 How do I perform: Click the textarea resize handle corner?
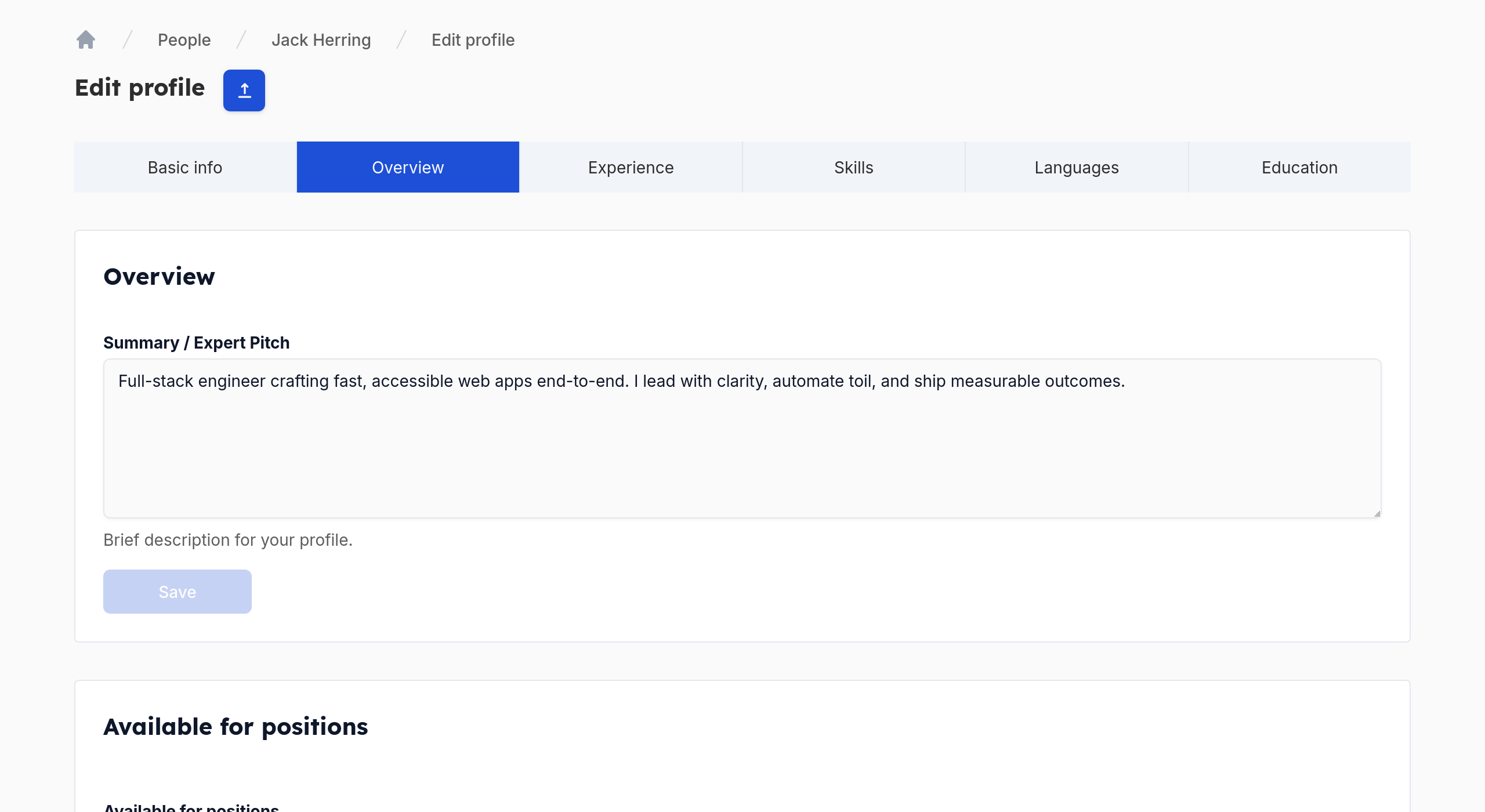[1377, 514]
